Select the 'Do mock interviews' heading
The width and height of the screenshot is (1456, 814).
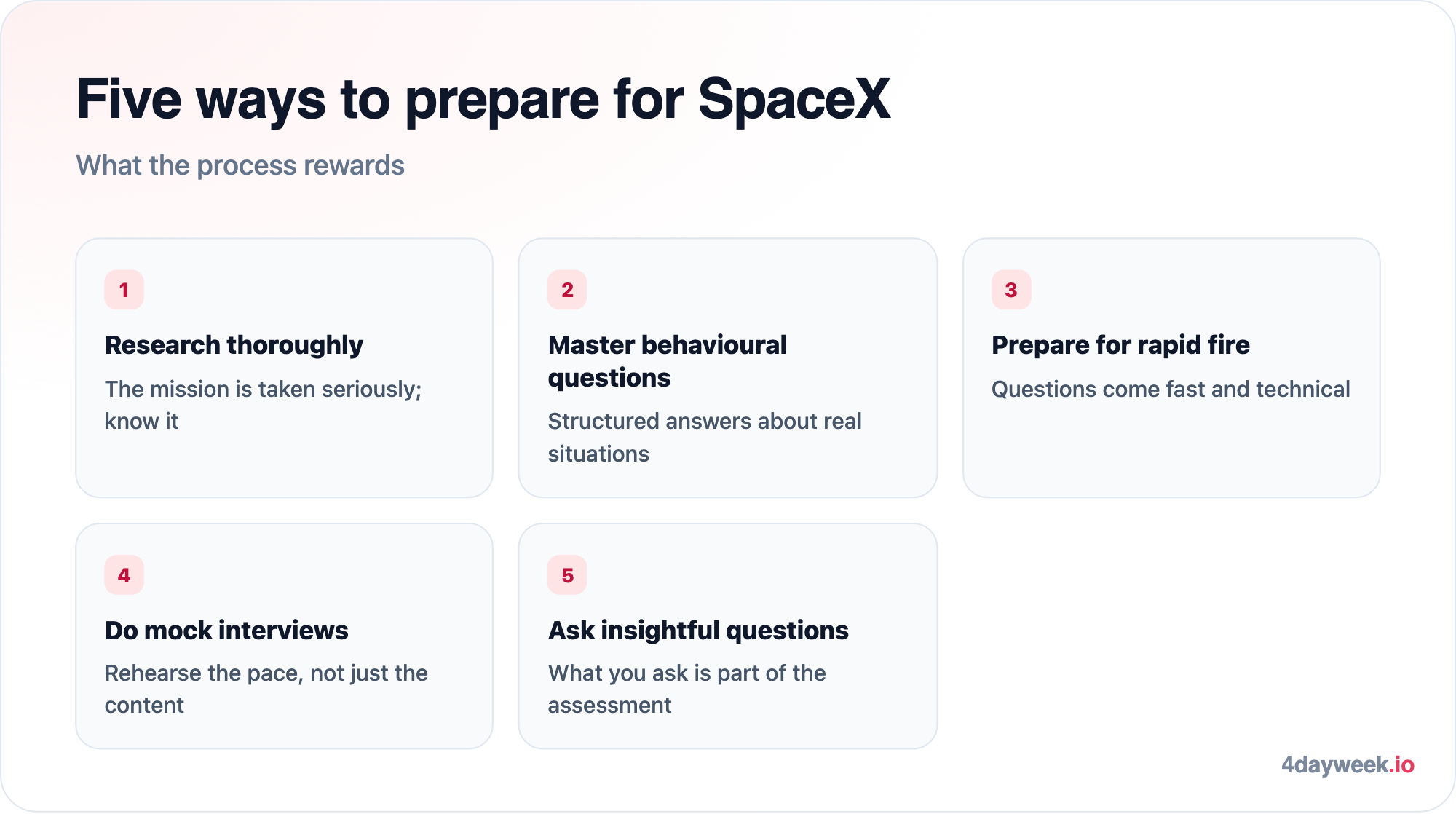click(x=226, y=631)
